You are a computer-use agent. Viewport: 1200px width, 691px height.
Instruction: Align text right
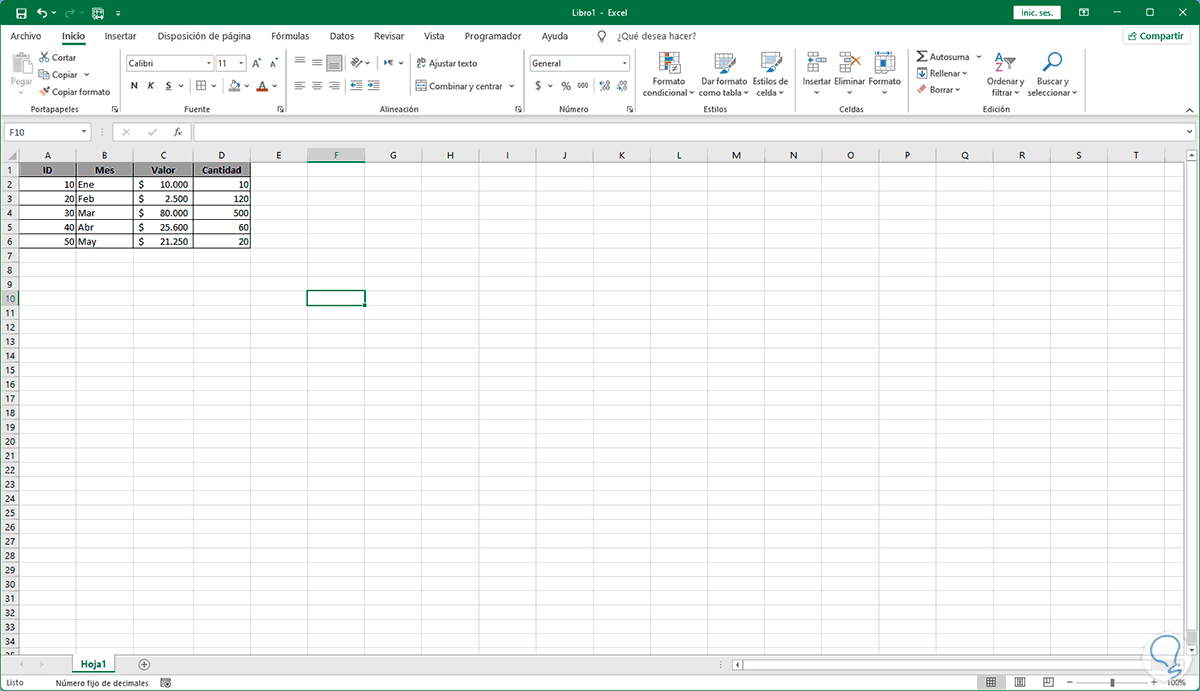[334, 86]
